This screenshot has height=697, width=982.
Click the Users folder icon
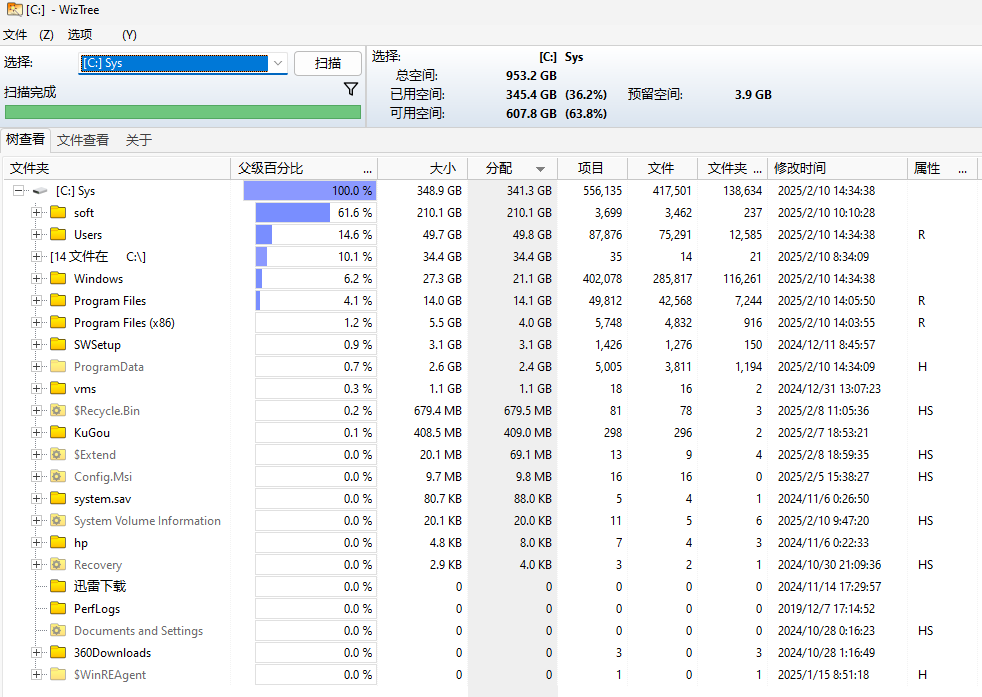pos(58,234)
